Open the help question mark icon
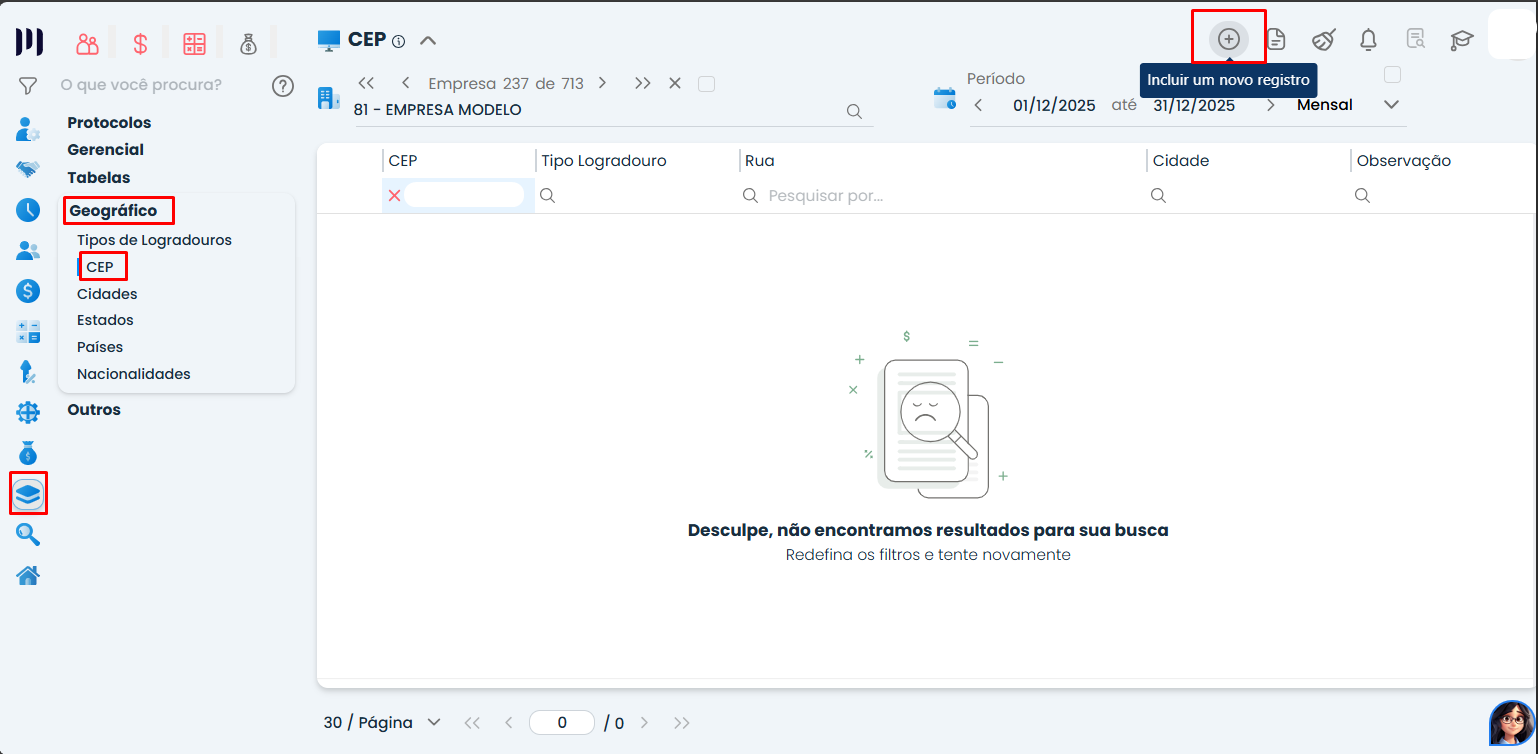 (283, 86)
